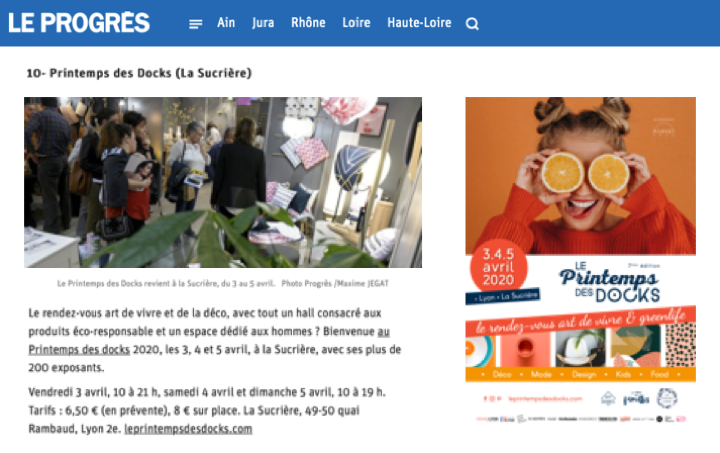
Task: Click the orange Déco Mode Design banner
Action: click(x=580, y=375)
